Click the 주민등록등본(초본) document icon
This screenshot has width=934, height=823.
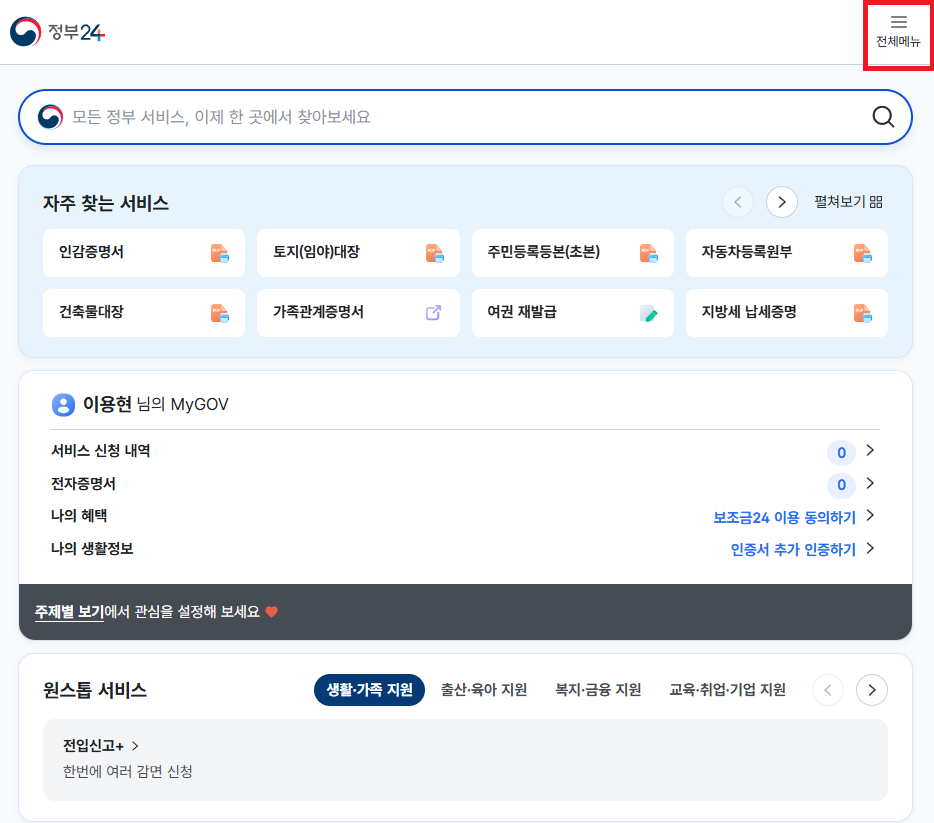click(650, 253)
